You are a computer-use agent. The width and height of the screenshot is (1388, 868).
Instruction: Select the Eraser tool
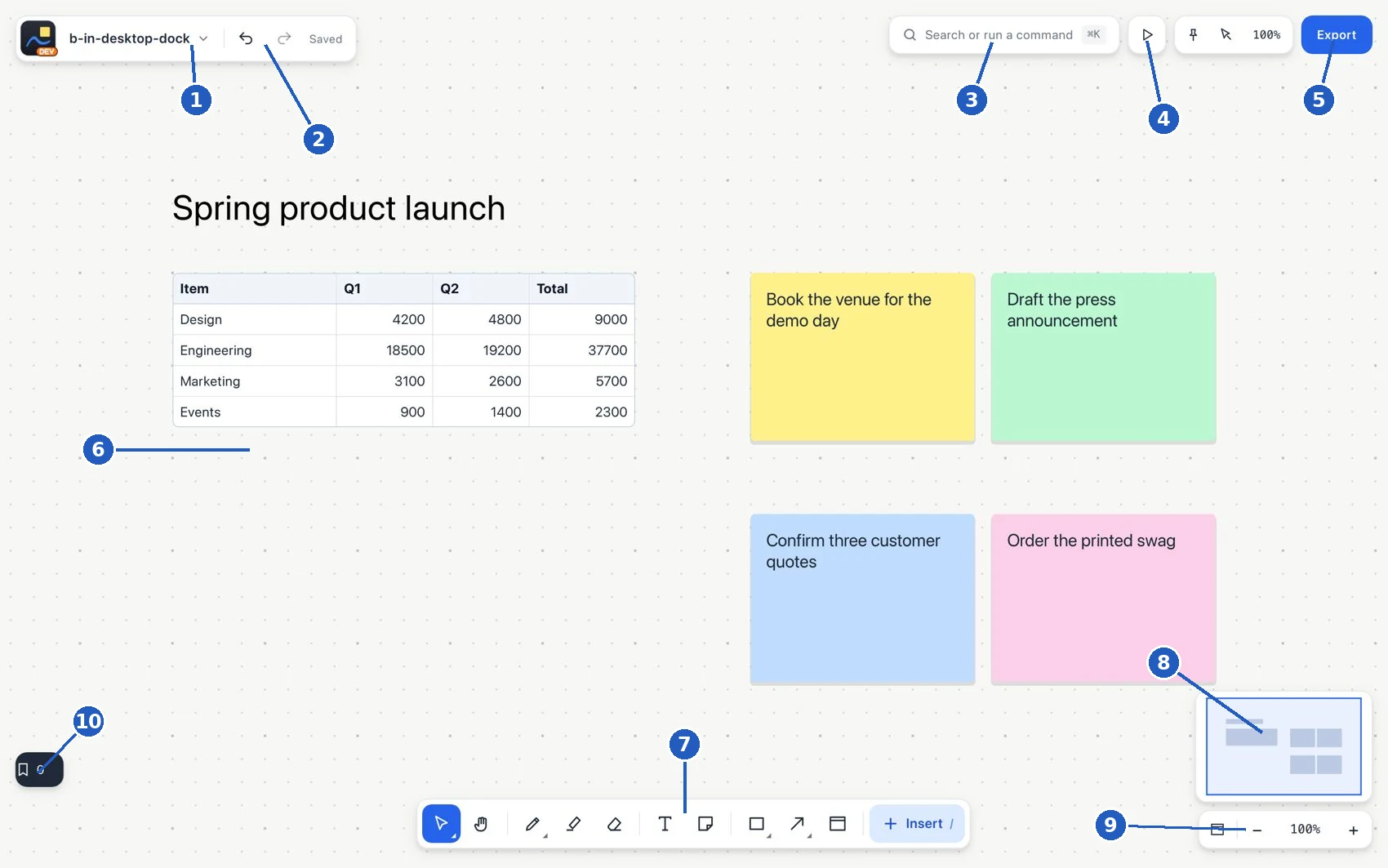click(x=614, y=823)
